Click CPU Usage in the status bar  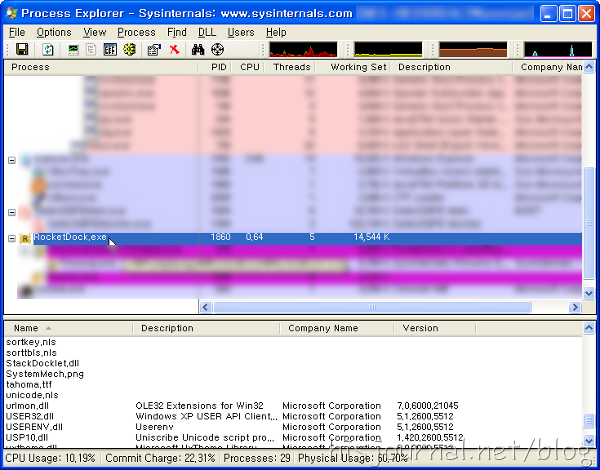click(51, 458)
